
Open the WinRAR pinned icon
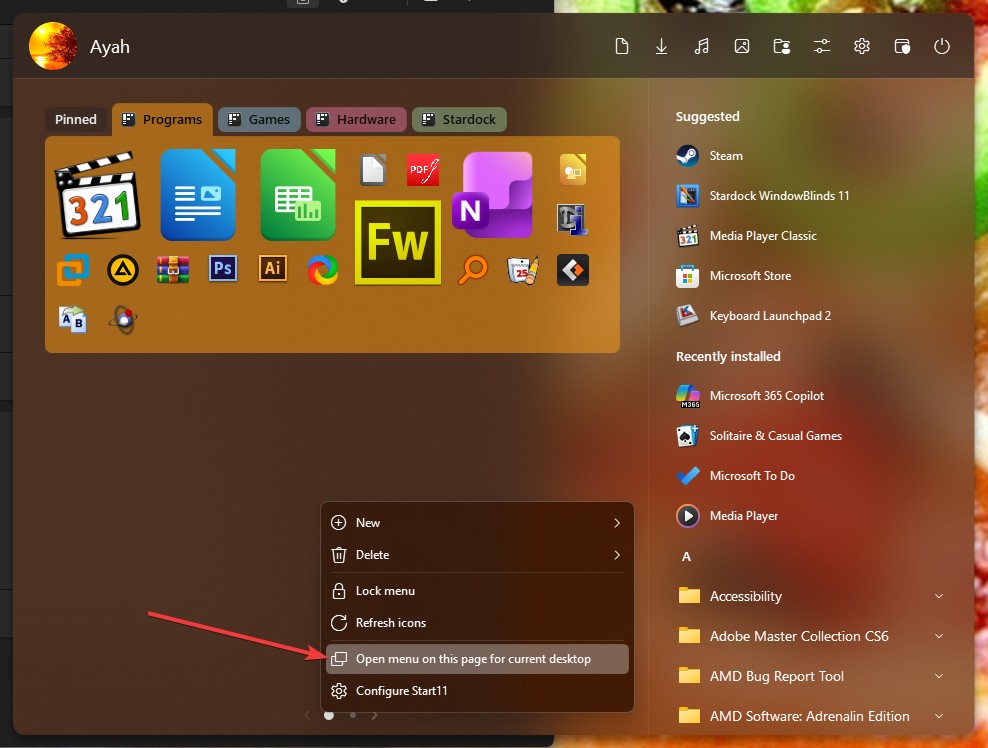tap(173, 269)
